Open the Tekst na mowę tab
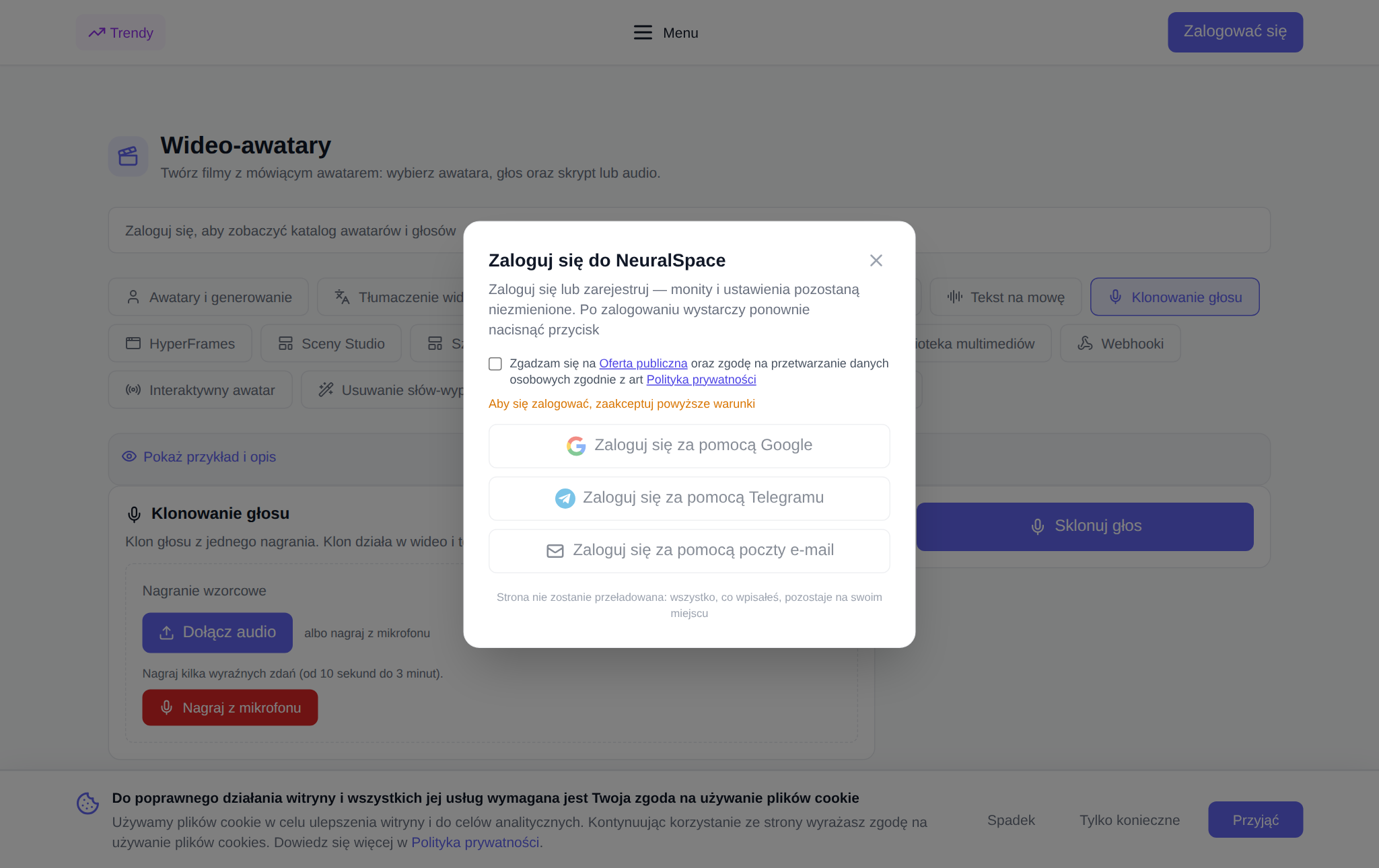The image size is (1379, 868). (x=1005, y=297)
